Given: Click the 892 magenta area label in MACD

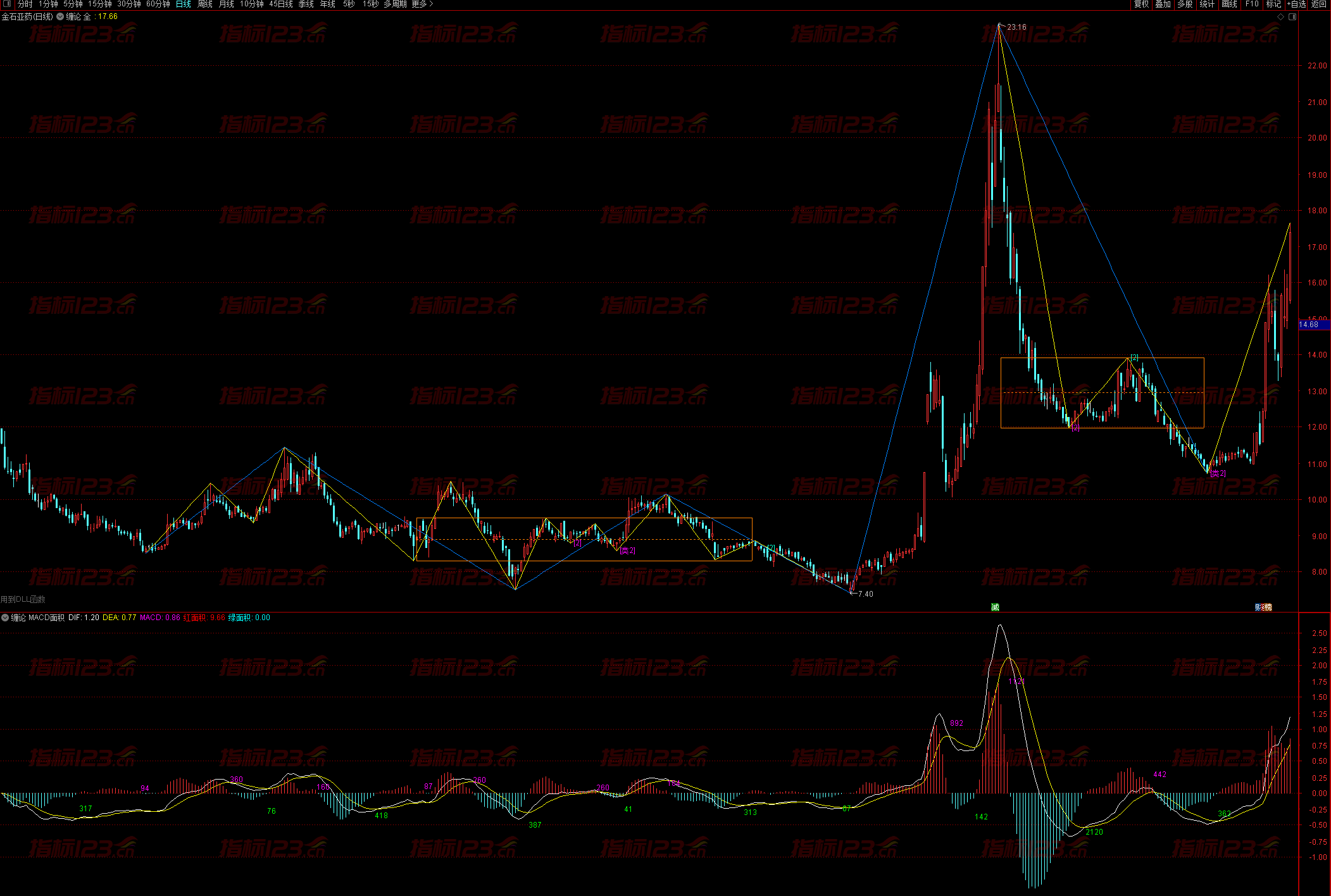Looking at the screenshot, I should click(957, 723).
